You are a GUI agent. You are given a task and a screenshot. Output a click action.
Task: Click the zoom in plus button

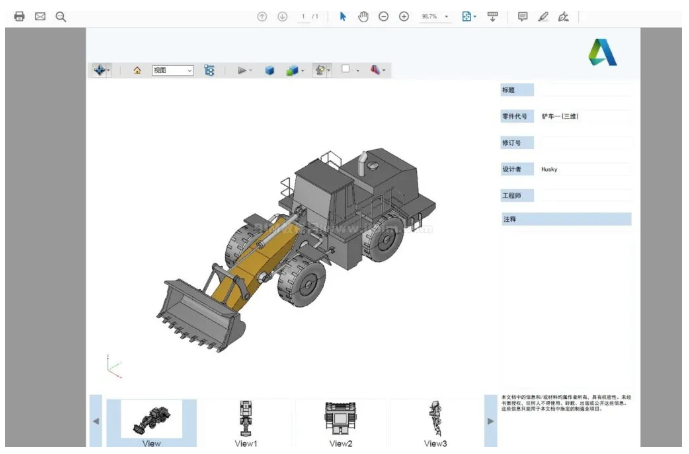(404, 17)
